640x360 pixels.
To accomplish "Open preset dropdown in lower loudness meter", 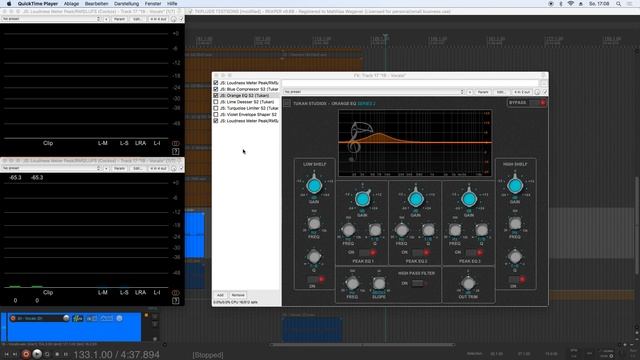I will coord(51,168).
